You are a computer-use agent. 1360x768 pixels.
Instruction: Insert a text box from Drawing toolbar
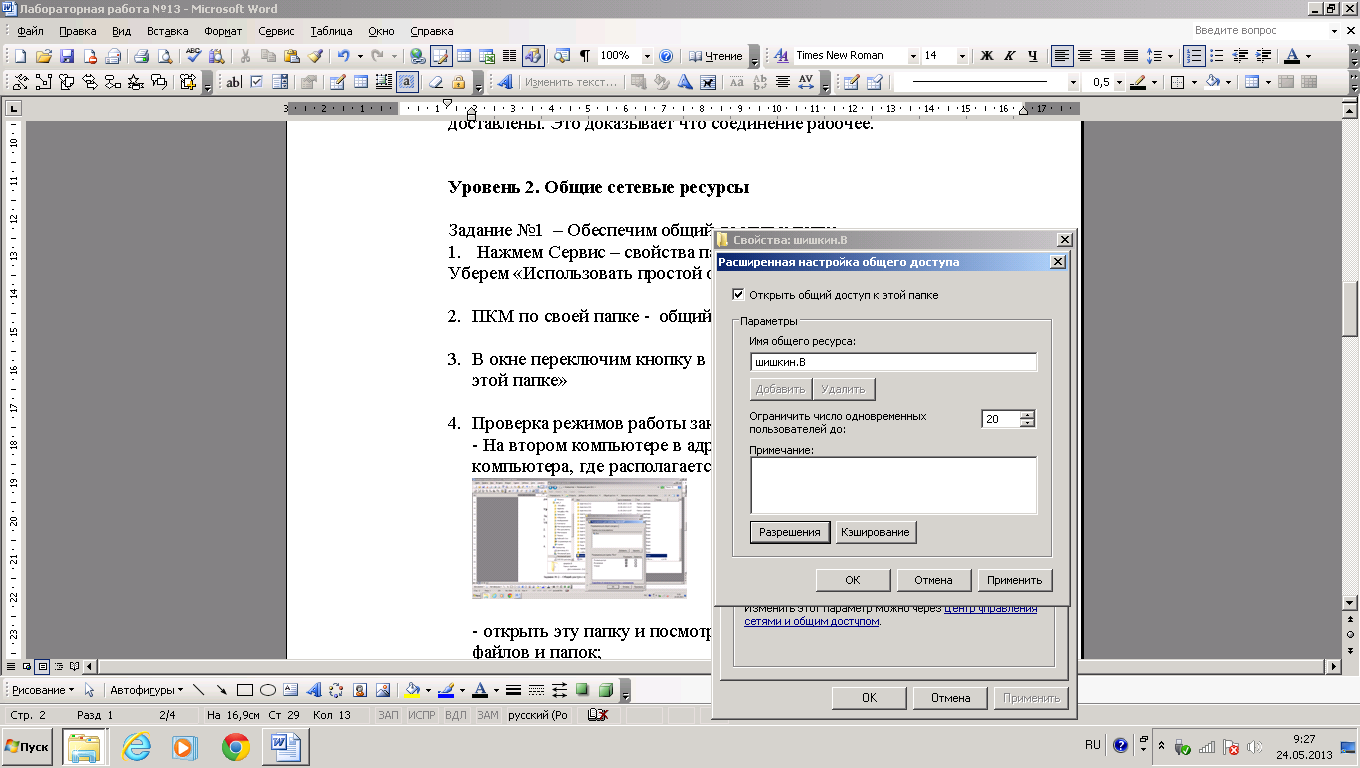tap(290, 690)
